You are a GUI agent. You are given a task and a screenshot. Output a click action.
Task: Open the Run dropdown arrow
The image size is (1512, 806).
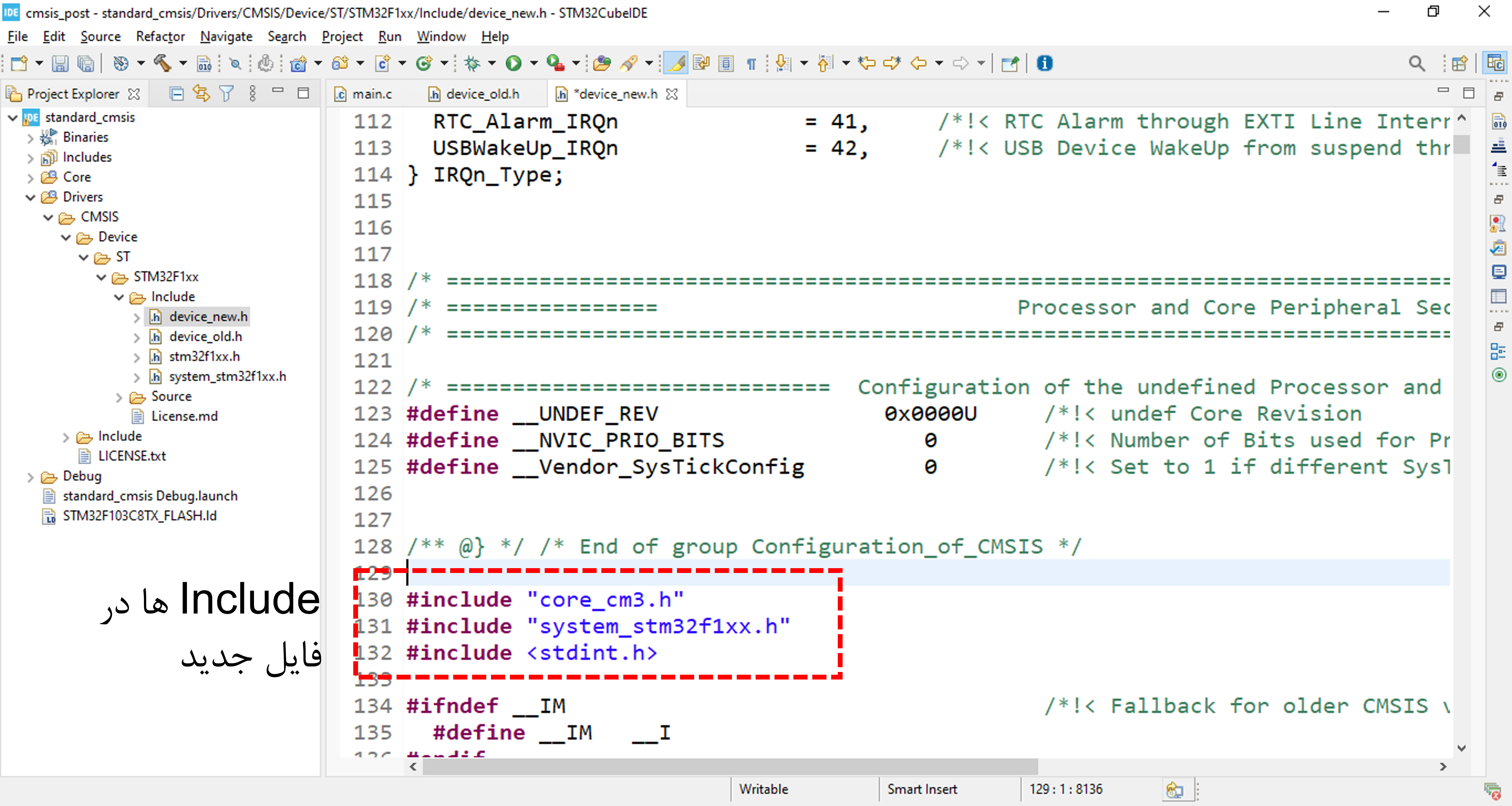pos(534,63)
